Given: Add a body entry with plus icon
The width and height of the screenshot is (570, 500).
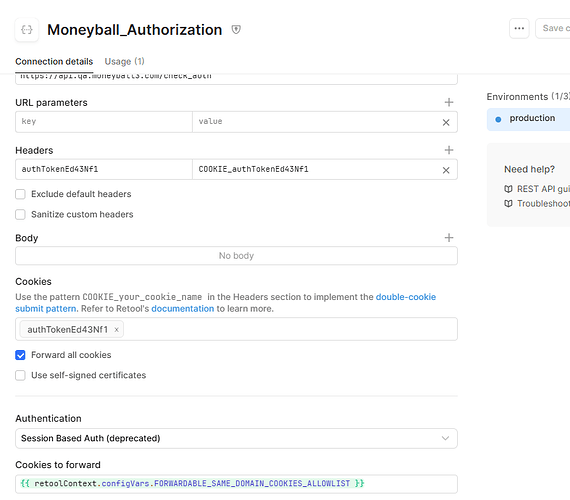Looking at the screenshot, I should point(449,238).
